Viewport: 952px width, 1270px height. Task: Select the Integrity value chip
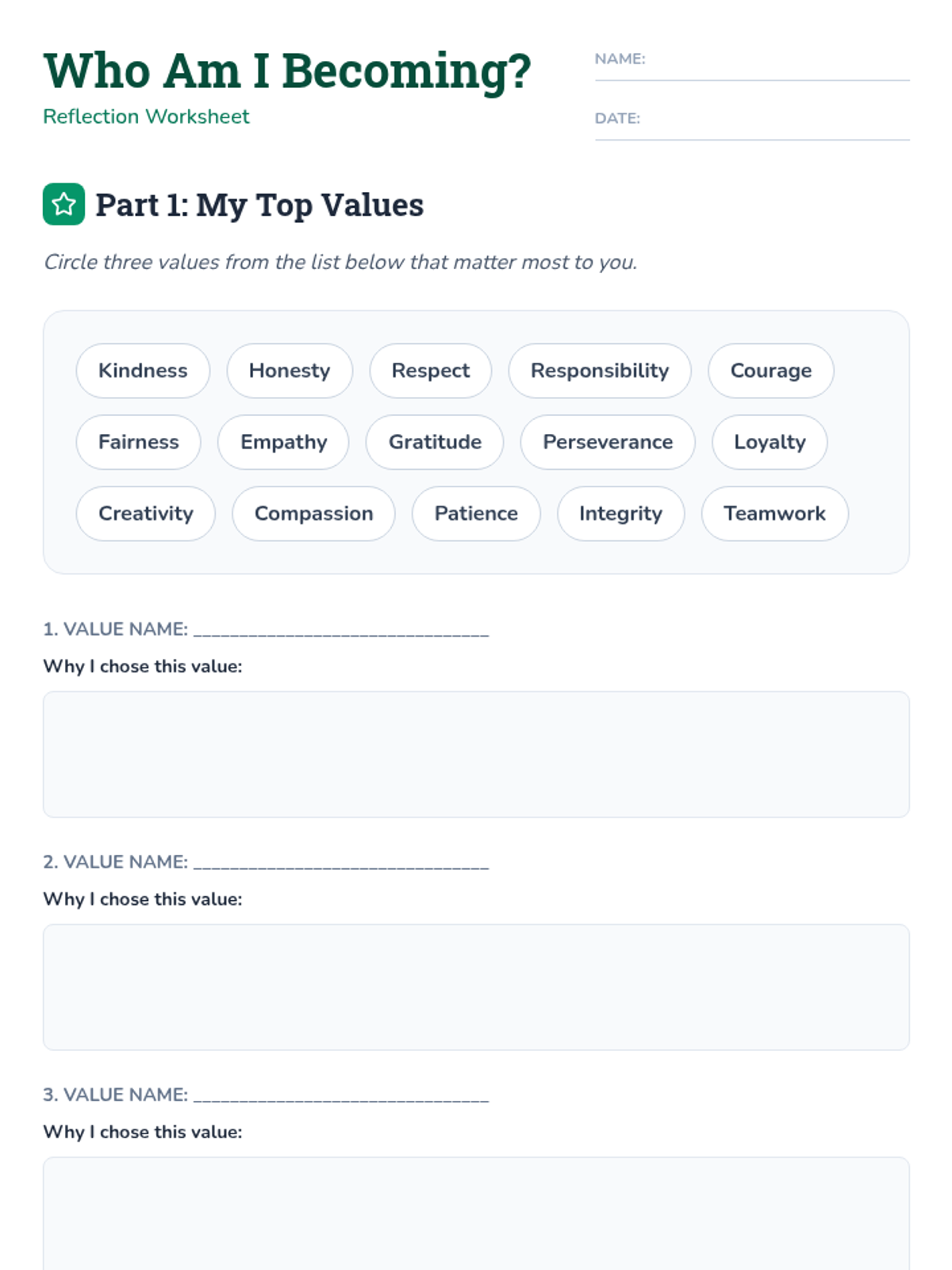620,514
